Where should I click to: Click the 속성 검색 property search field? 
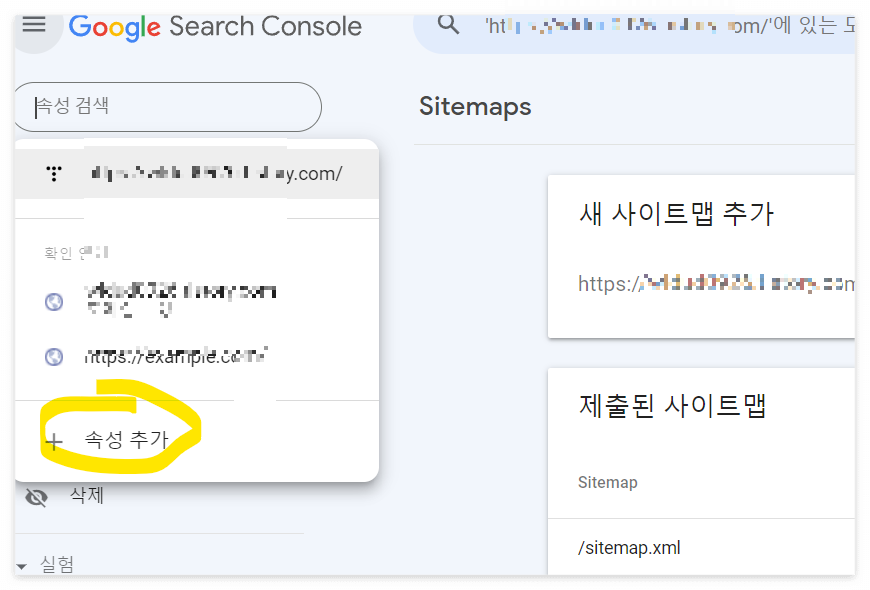(168, 107)
